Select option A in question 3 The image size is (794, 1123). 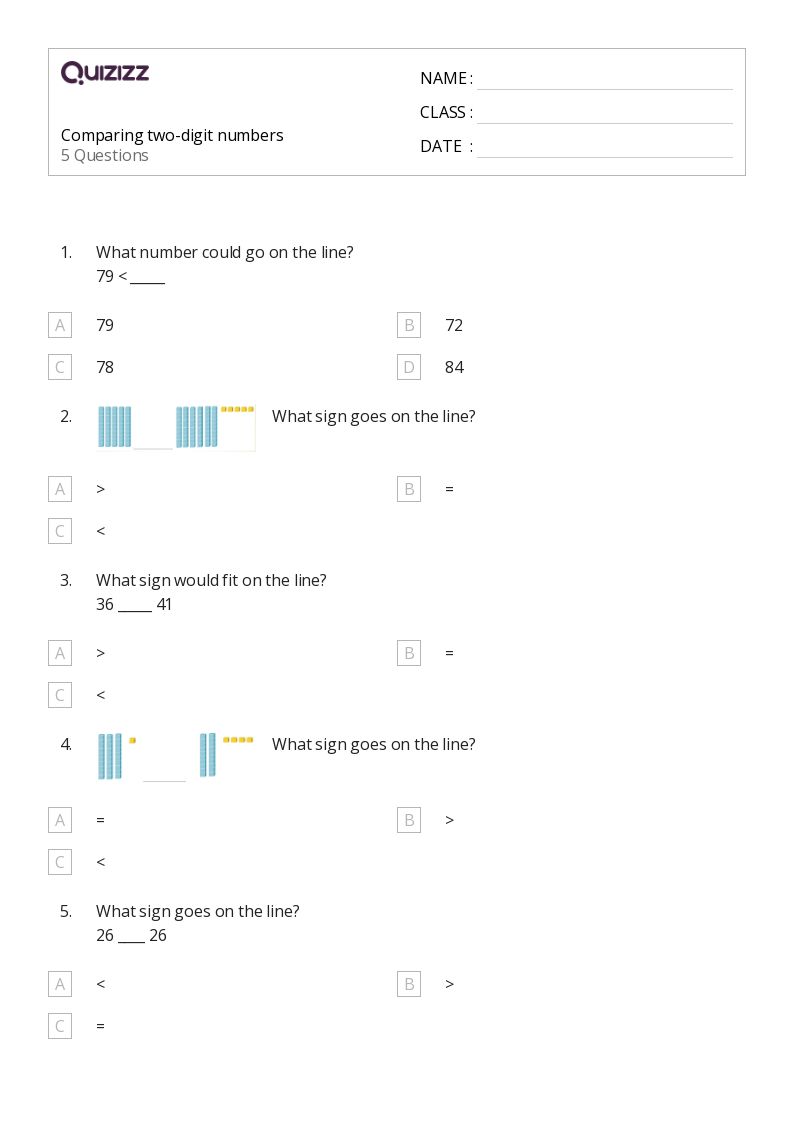pos(60,653)
